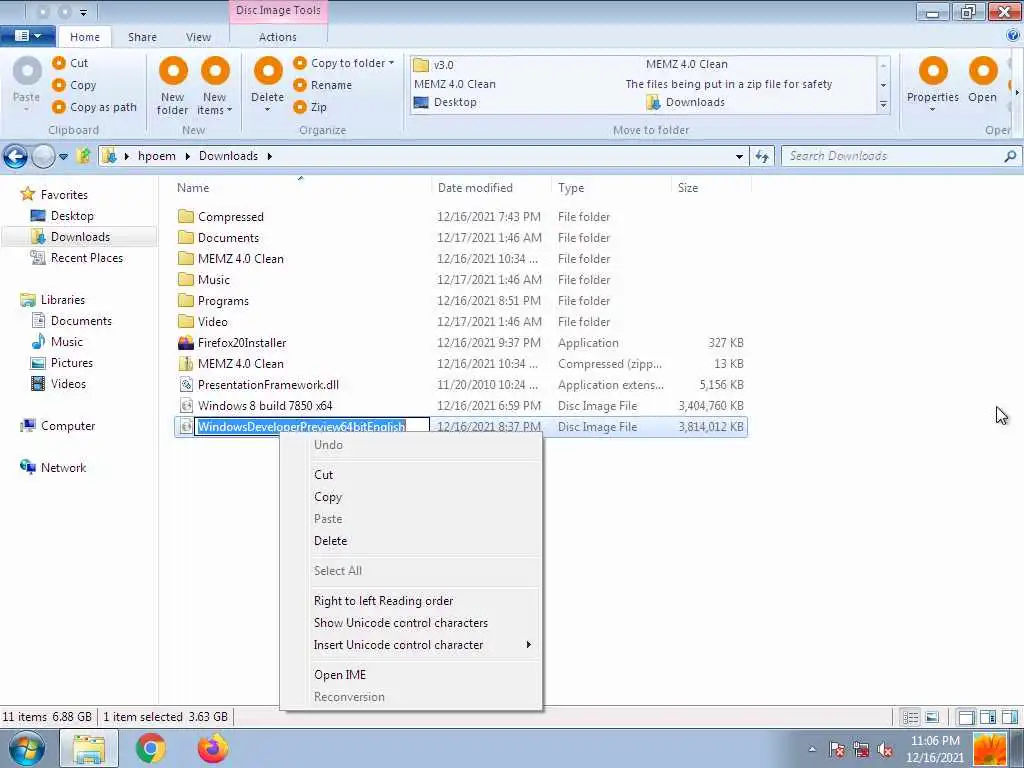Choose Open IME from the context menu
The width and height of the screenshot is (1024, 768).
pyautogui.click(x=340, y=675)
